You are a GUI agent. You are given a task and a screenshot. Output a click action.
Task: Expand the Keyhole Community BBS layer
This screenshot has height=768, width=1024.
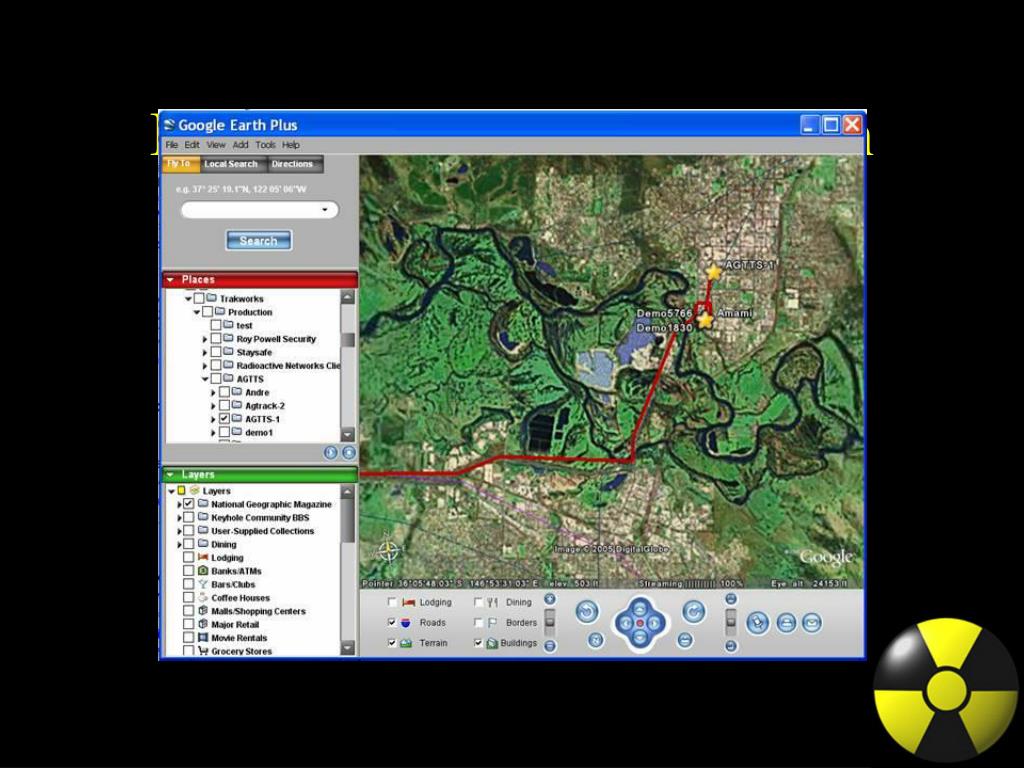[179, 518]
